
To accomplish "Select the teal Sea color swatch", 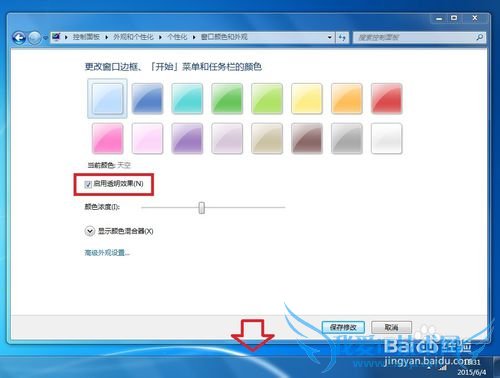I will (187, 99).
